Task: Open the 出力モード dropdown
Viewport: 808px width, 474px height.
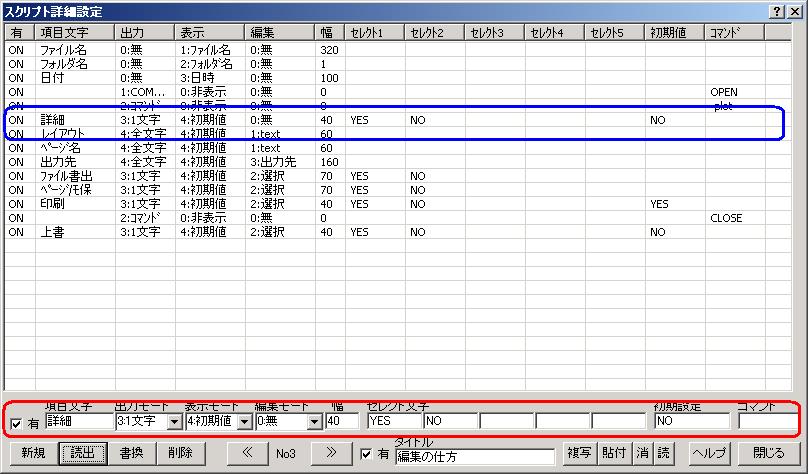Action: tap(175, 422)
